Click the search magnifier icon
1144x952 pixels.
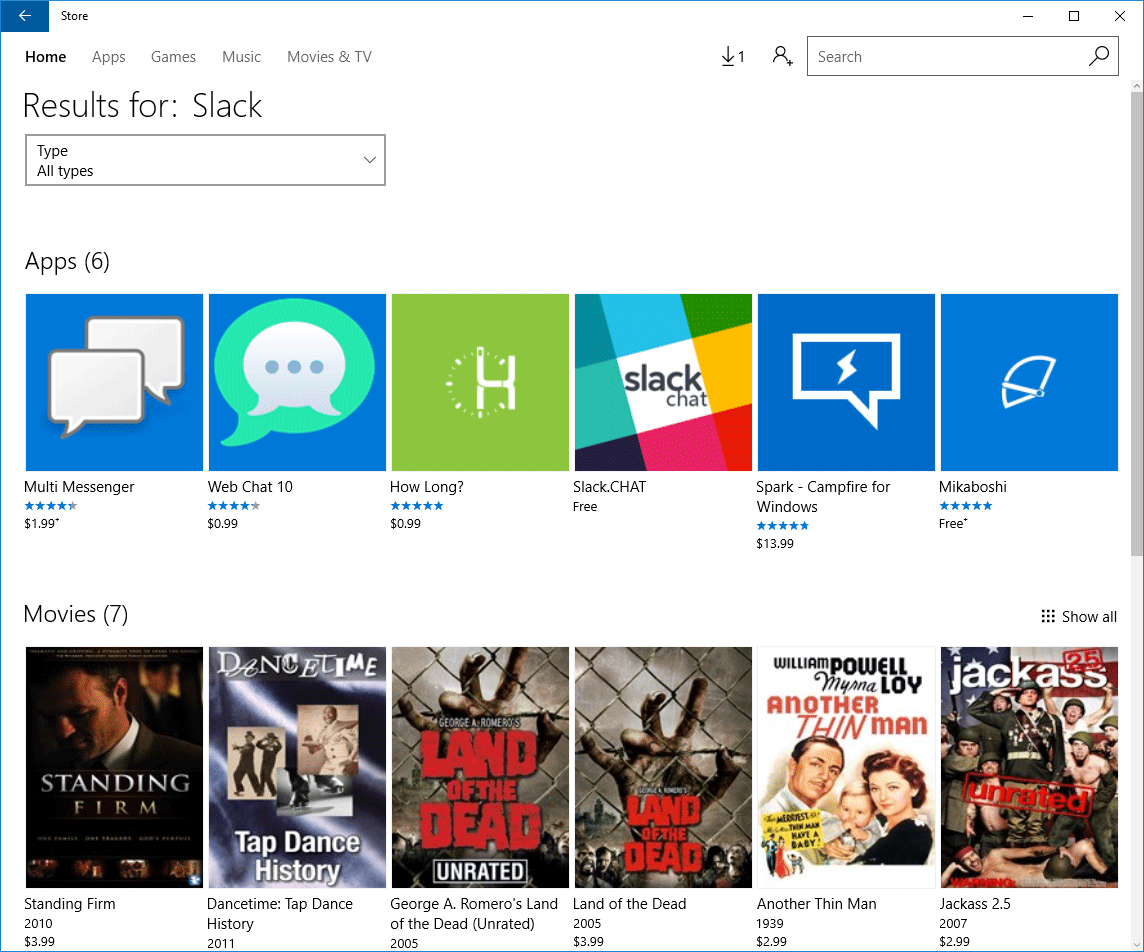[1099, 56]
